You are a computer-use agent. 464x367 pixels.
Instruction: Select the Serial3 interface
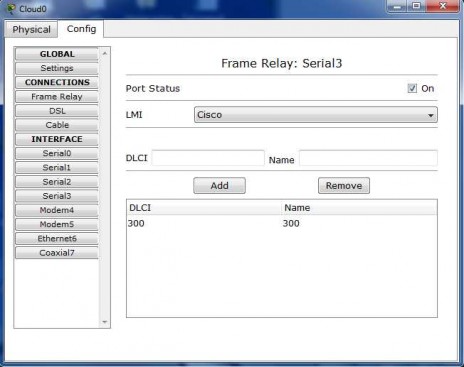57,196
